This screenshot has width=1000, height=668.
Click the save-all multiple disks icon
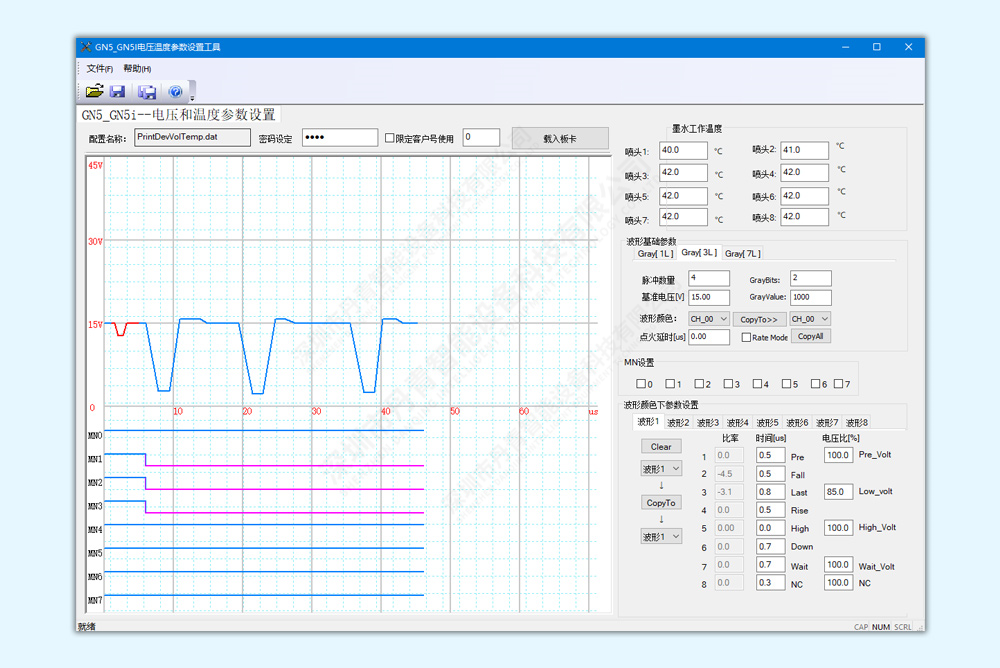(x=147, y=92)
